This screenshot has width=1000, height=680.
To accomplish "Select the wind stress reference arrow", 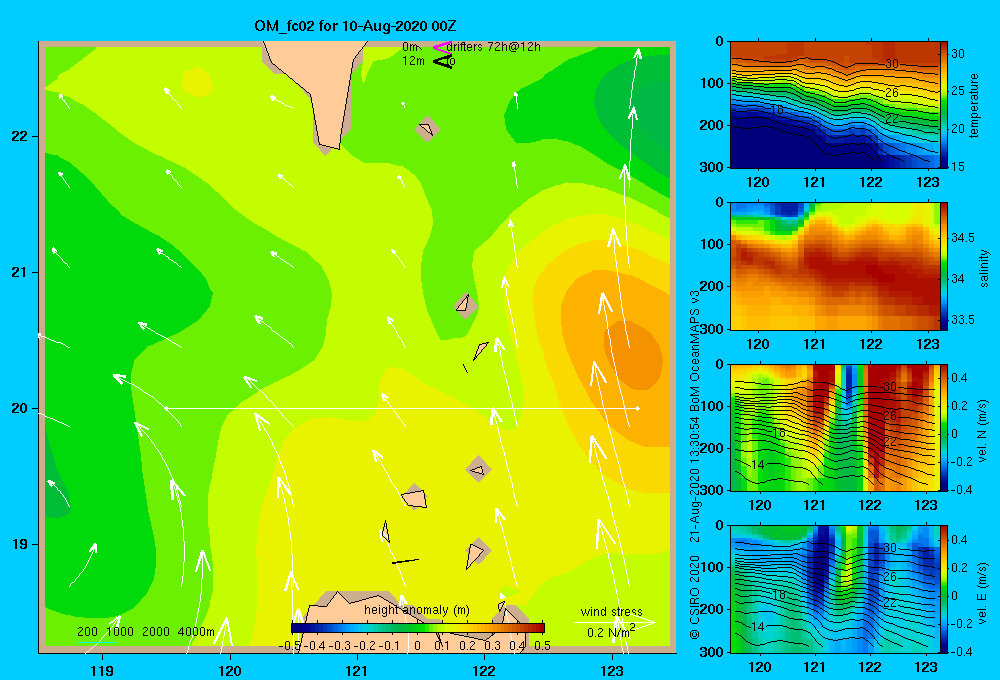I will pos(615,622).
